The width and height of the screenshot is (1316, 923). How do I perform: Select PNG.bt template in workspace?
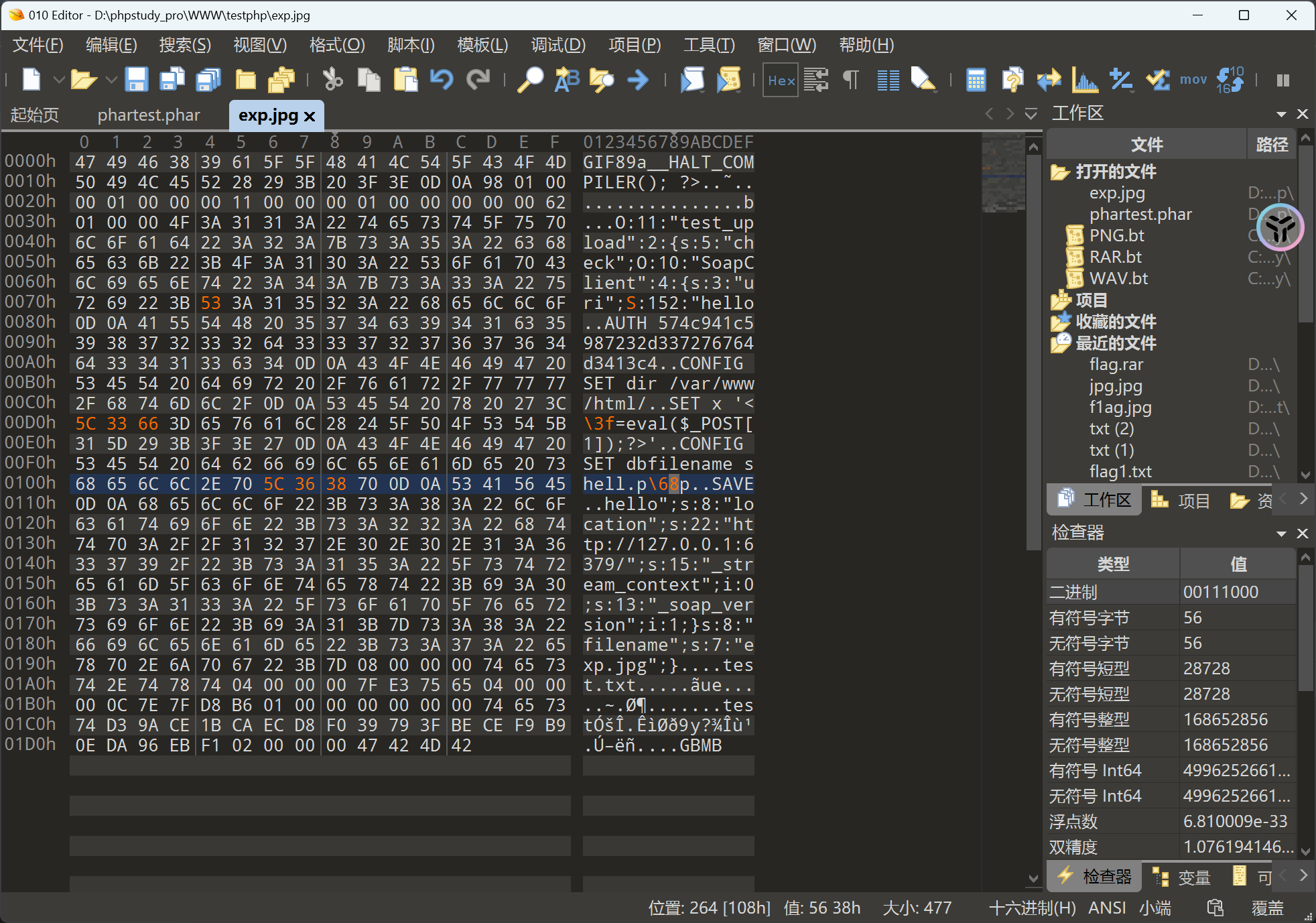coord(1117,236)
